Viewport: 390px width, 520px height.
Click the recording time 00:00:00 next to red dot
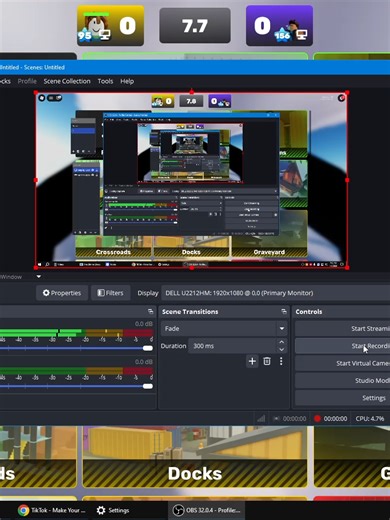pyautogui.click(x=335, y=419)
